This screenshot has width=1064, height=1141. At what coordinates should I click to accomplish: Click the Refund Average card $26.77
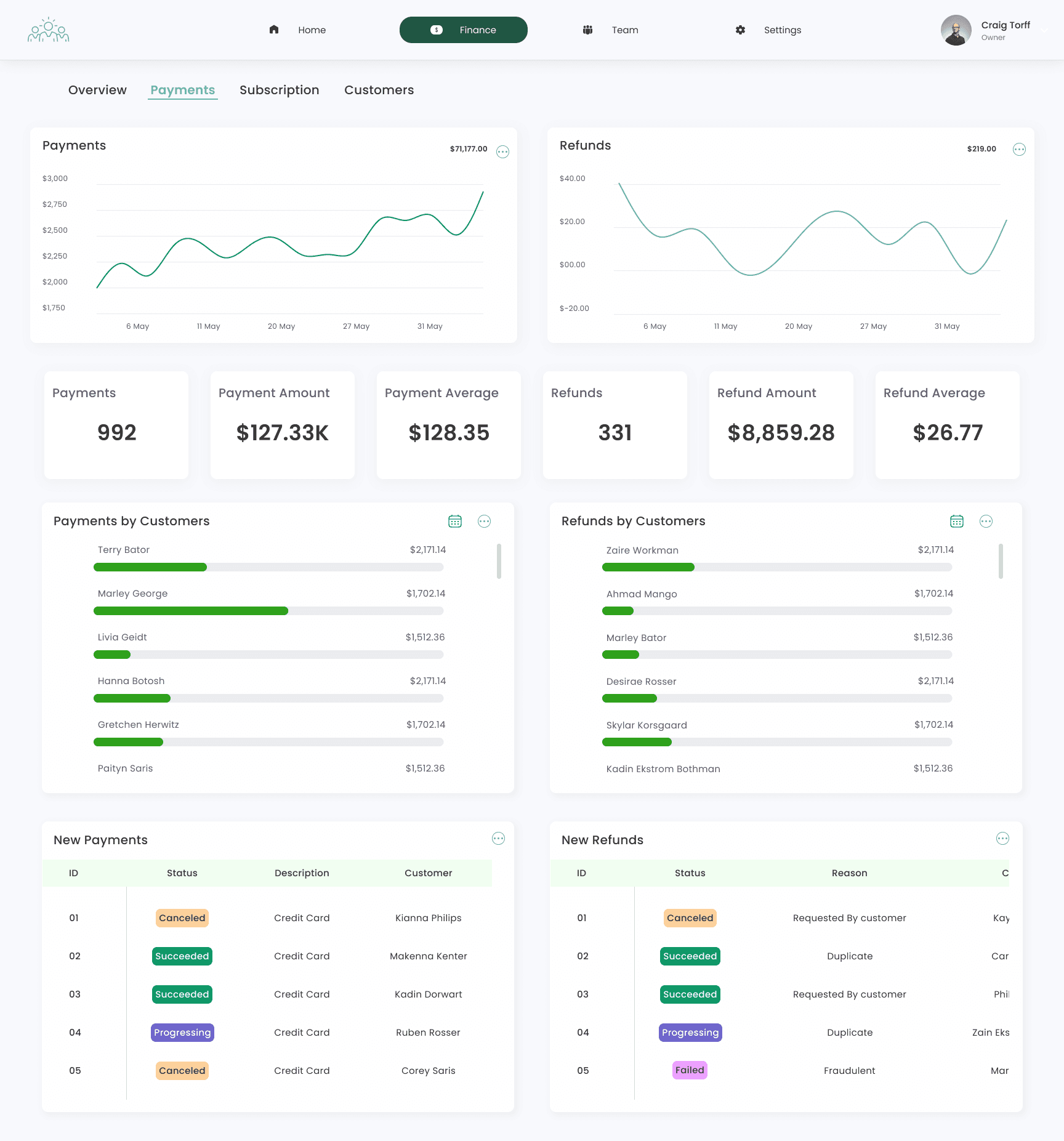click(948, 425)
